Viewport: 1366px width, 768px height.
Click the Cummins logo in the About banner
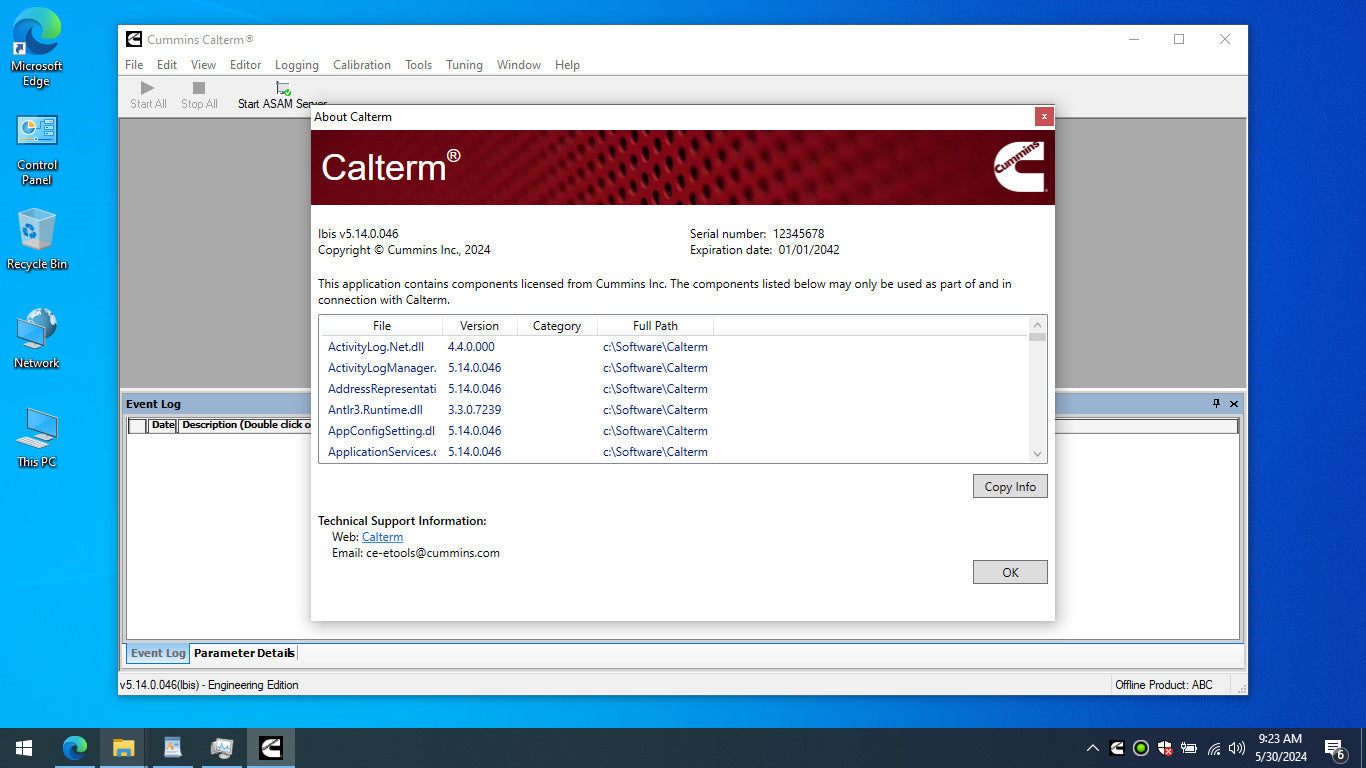1019,166
